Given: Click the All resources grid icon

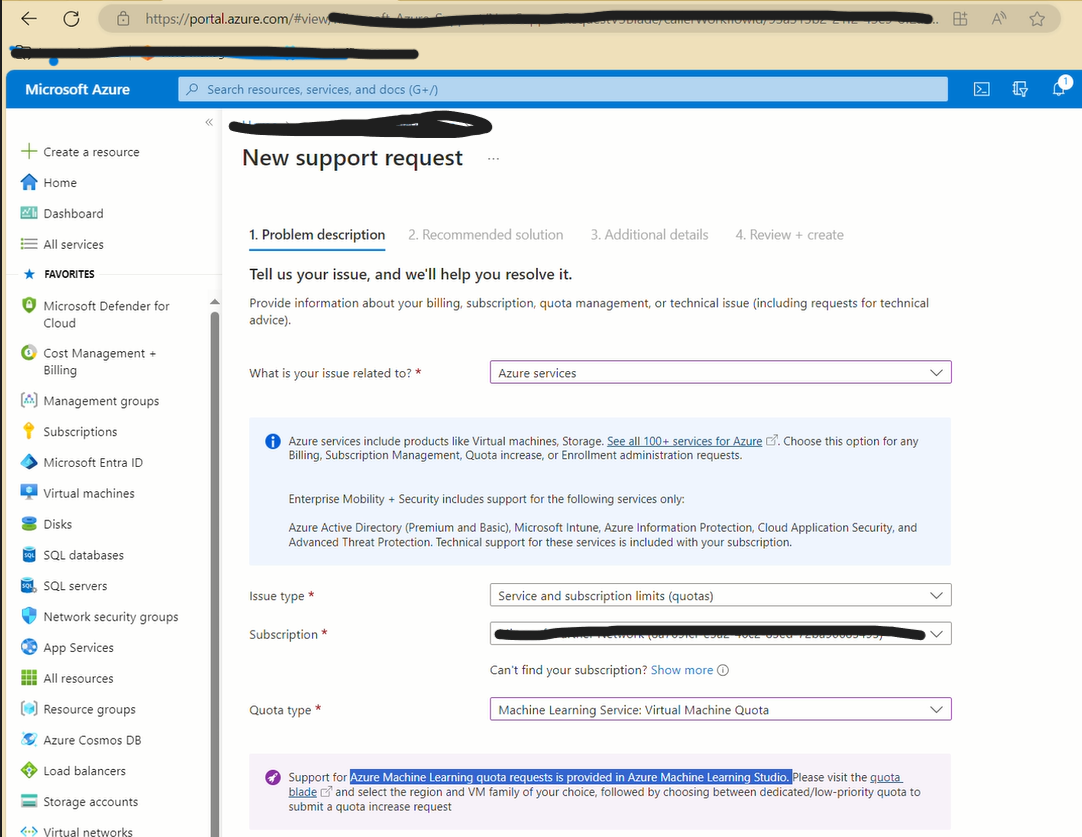Looking at the screenshot, I should pyautogui.click(x=29, y=678).
